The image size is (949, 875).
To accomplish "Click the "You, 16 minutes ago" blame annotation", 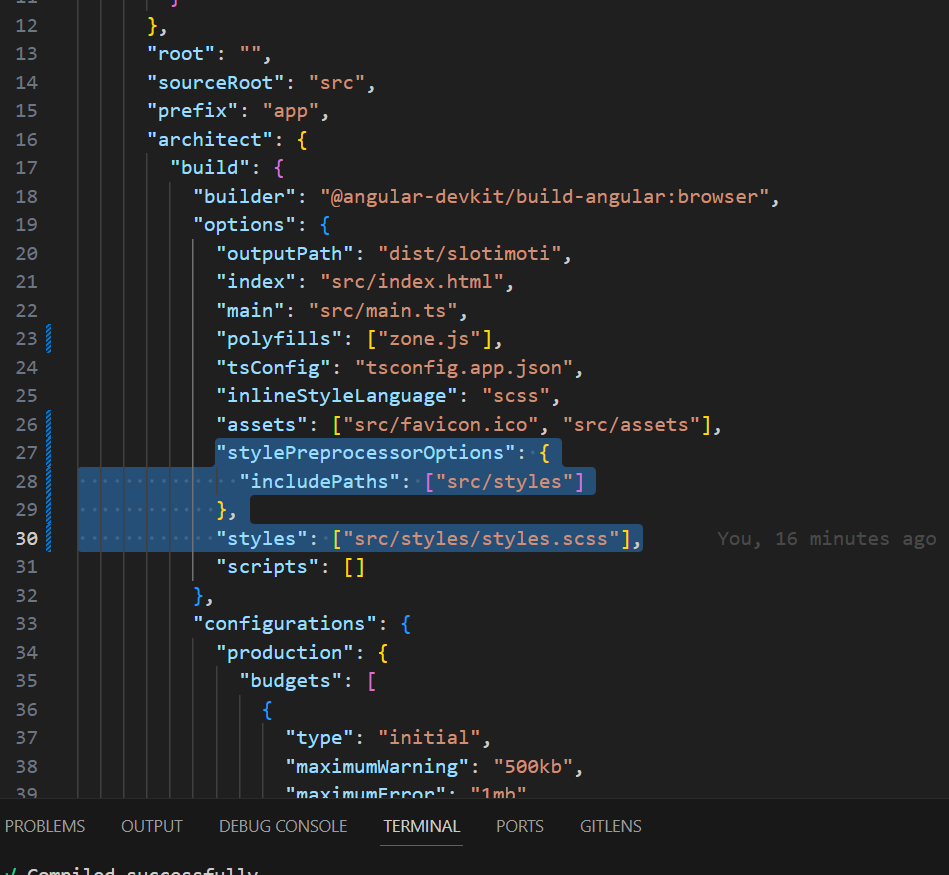I will [x=826, y=539].
